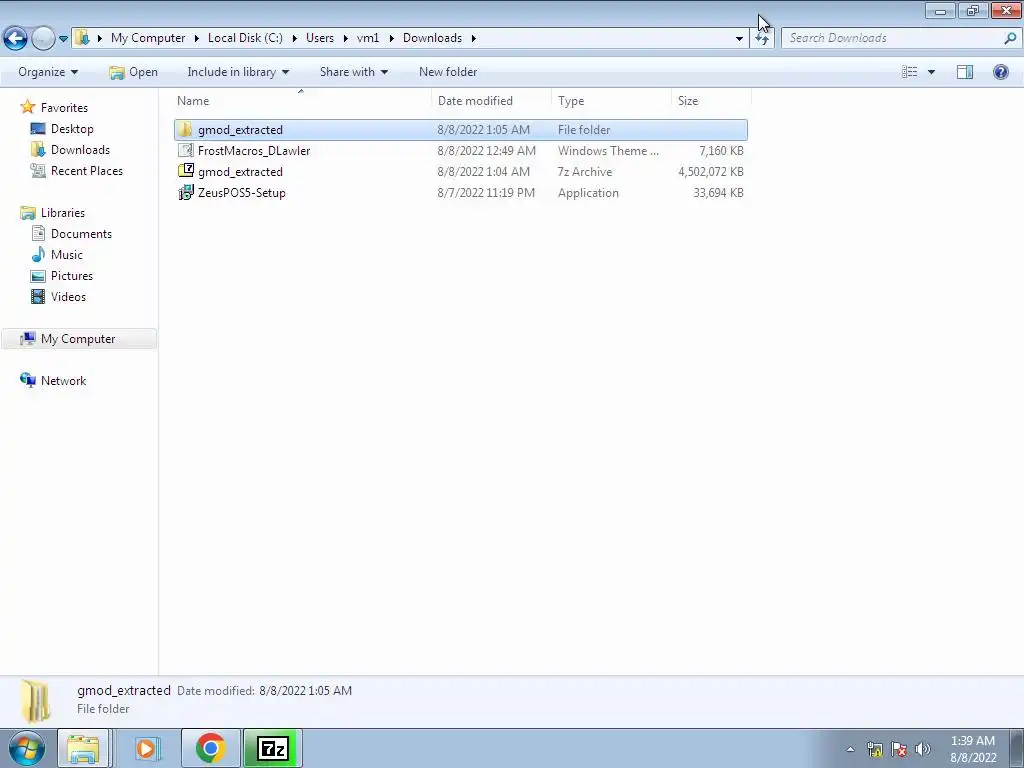The width and height of the screenshot is (1024, 768).
Task: Open the Include in library menu
Action: click(238, 72)
